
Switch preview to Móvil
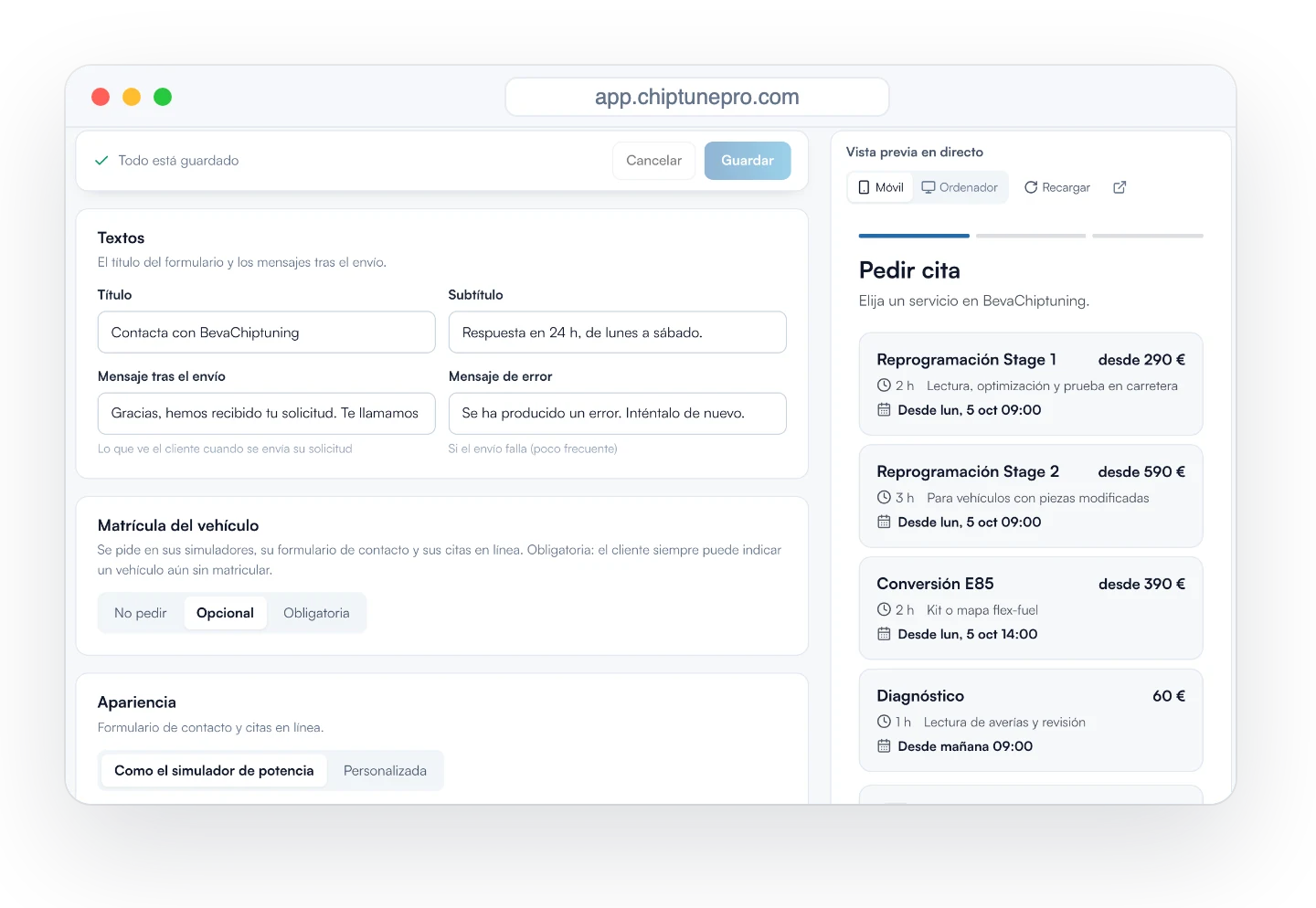tap(881, 187)
